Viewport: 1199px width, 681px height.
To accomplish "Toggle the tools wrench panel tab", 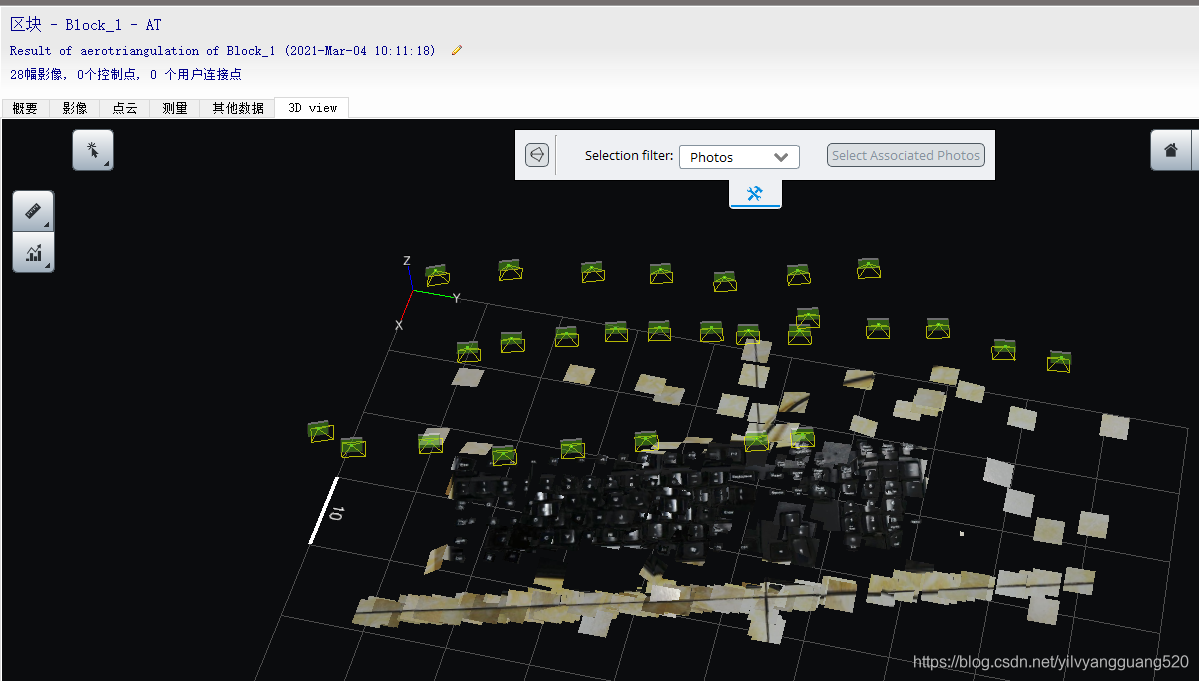I will tap(755, 193).
